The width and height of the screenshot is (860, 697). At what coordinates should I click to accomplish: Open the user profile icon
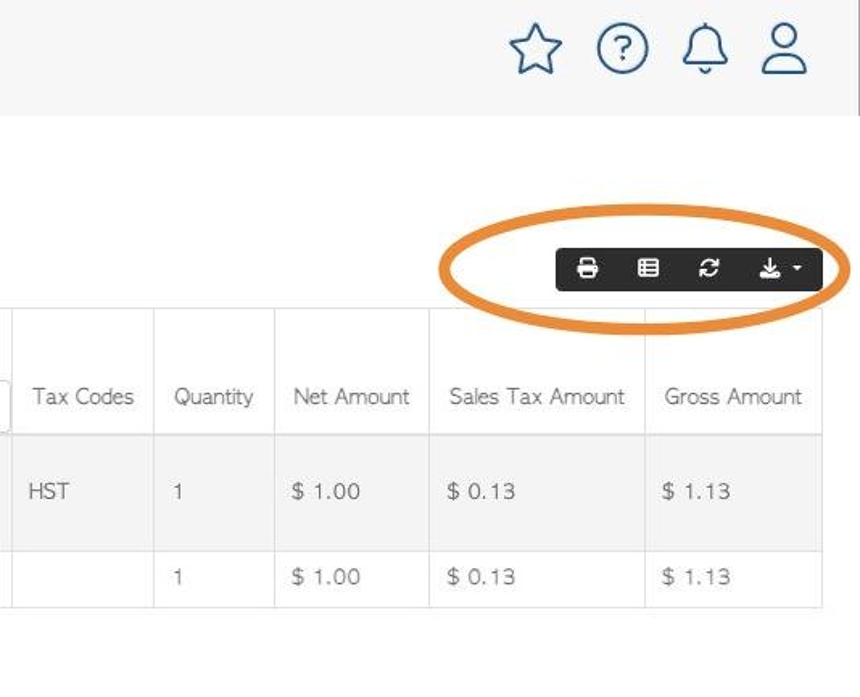coord(784,48)
